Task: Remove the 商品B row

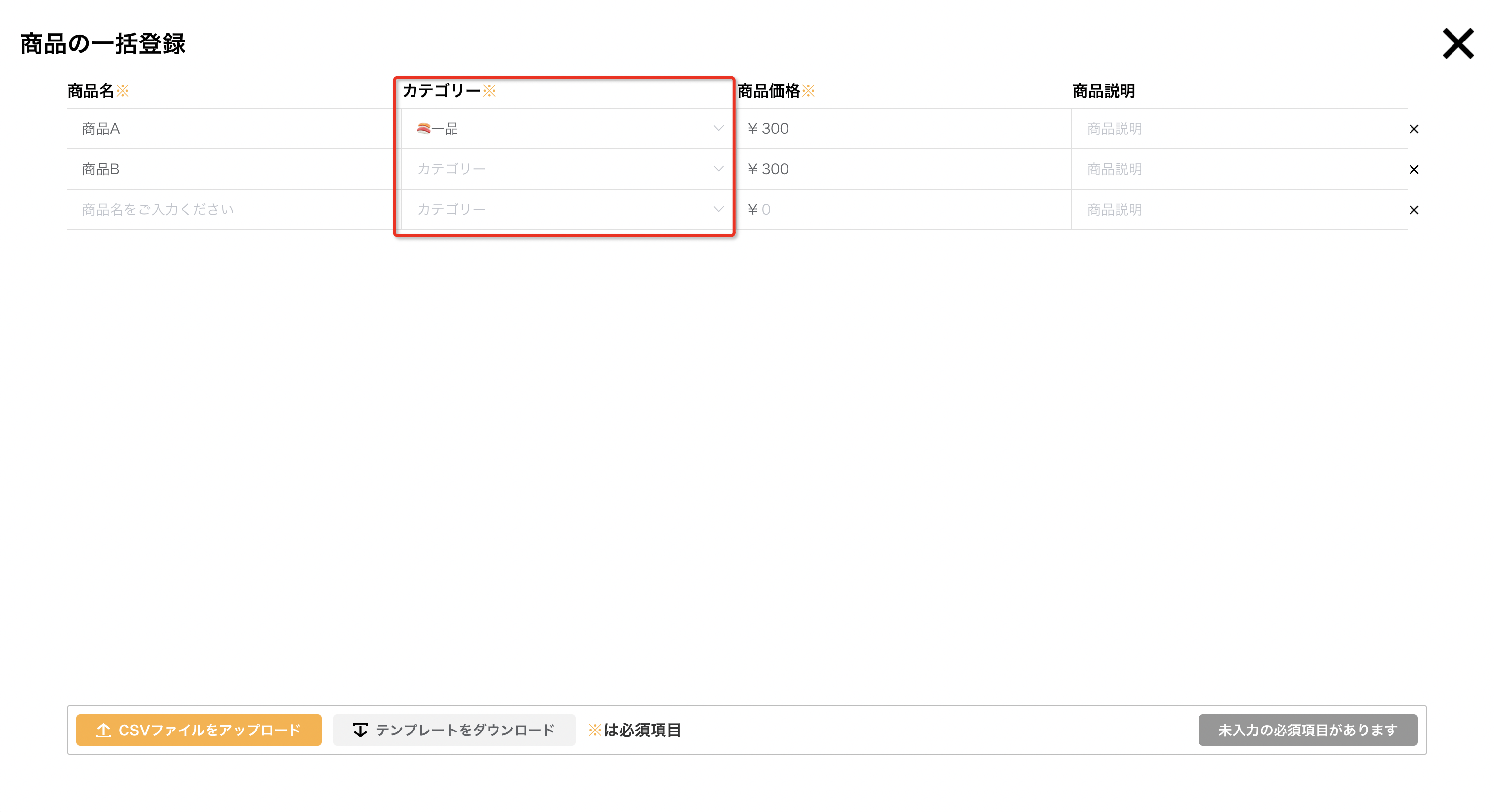Action: (x=1413, y=169)
